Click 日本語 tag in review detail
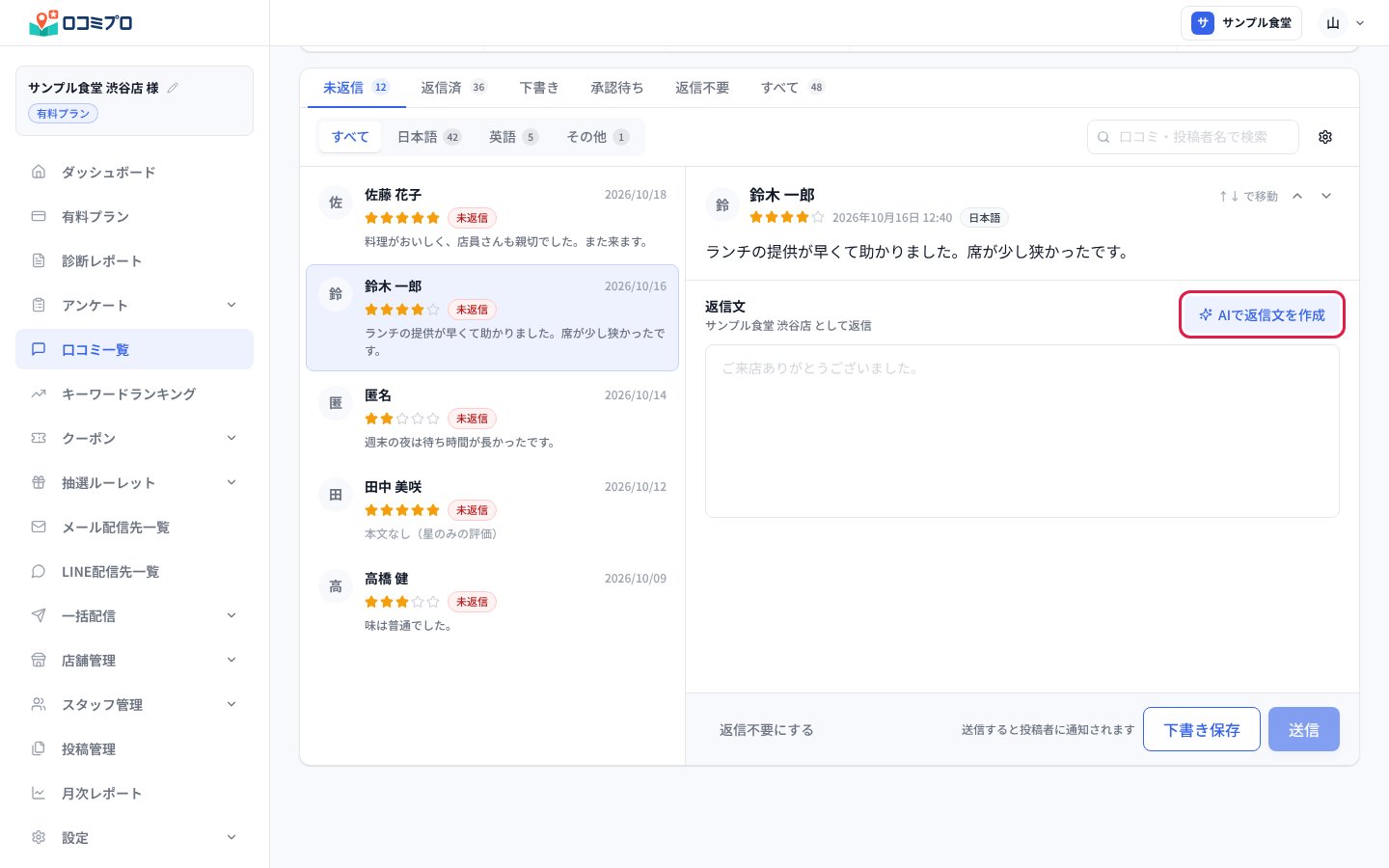 pyautogui.click(x=984, y=218)
